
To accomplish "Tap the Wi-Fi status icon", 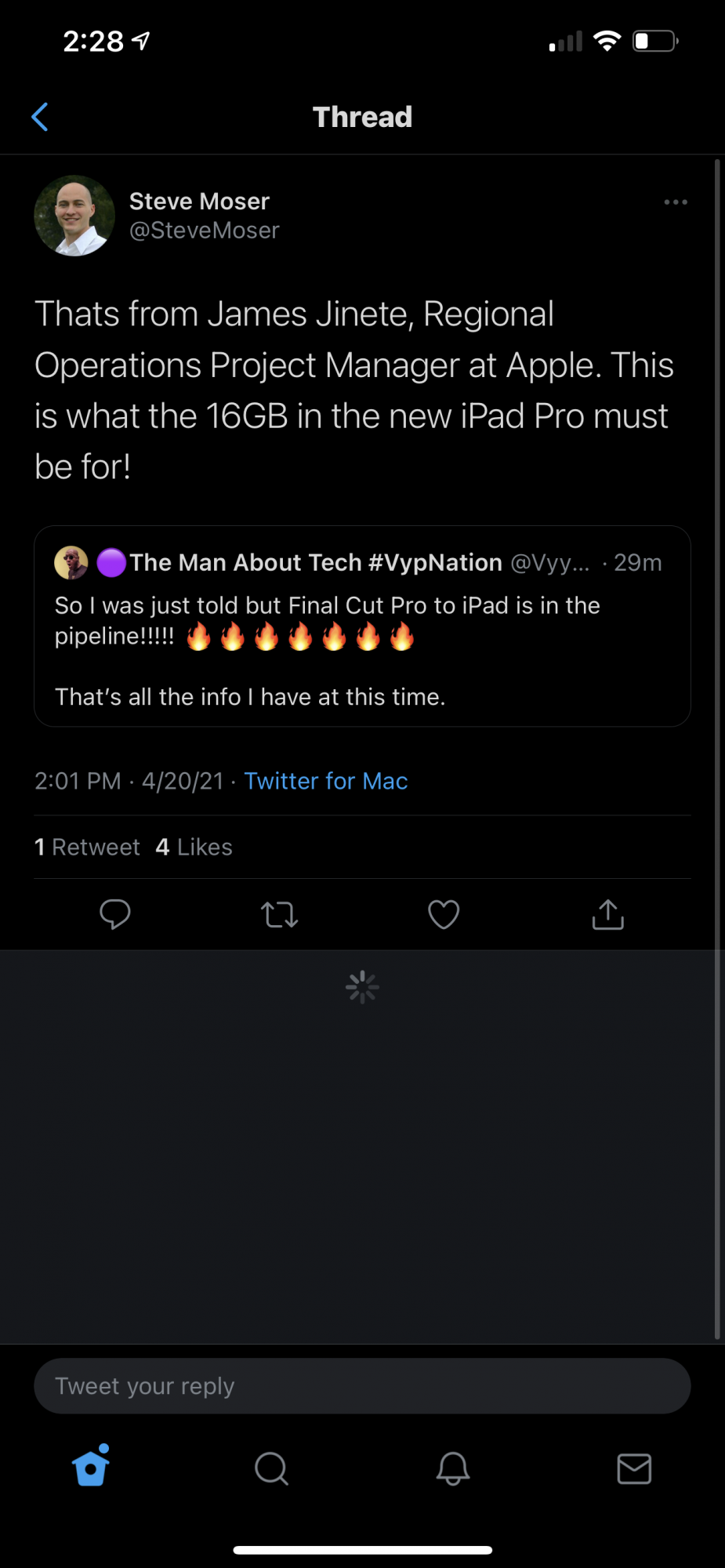I will pos(607,41).
